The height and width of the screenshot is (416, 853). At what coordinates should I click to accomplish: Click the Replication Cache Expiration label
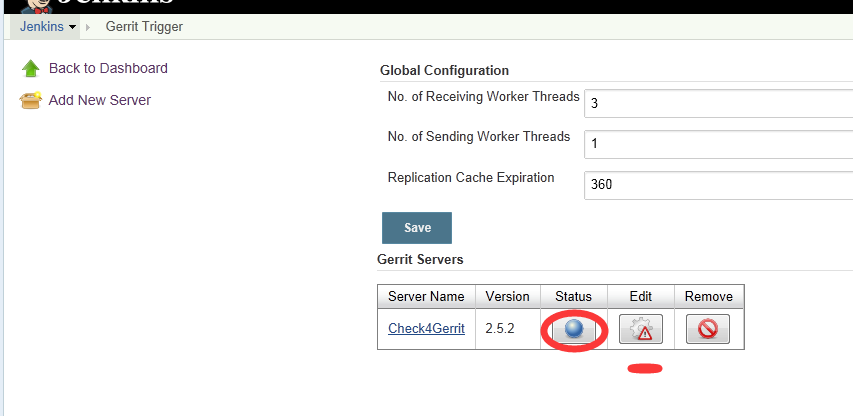(x=471, y=178)
